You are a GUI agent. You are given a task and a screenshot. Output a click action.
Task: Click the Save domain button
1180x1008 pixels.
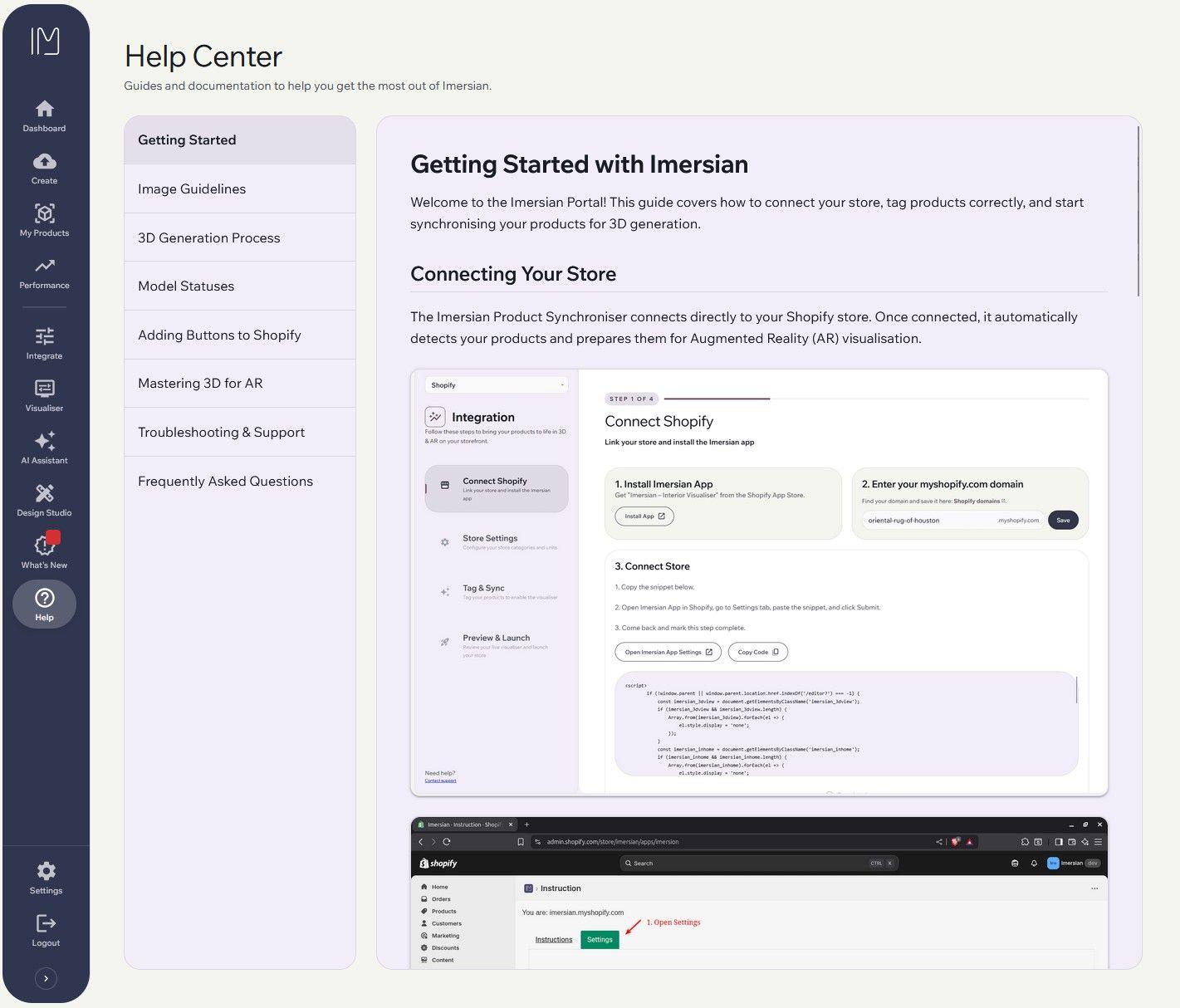[x=1063, y=521]
